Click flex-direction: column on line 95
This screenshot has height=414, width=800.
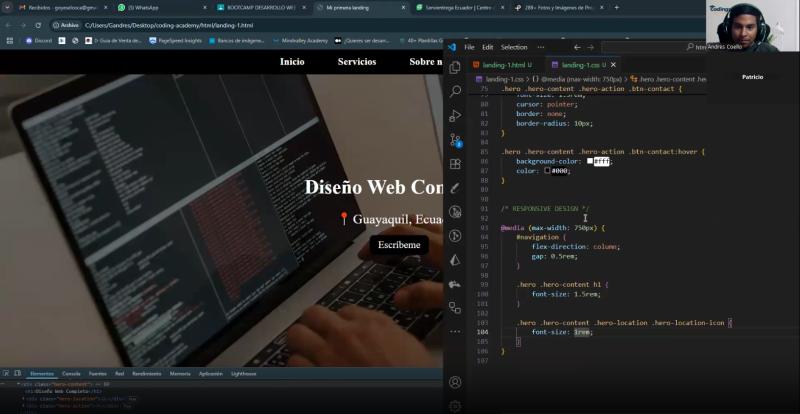pos(576,247)
